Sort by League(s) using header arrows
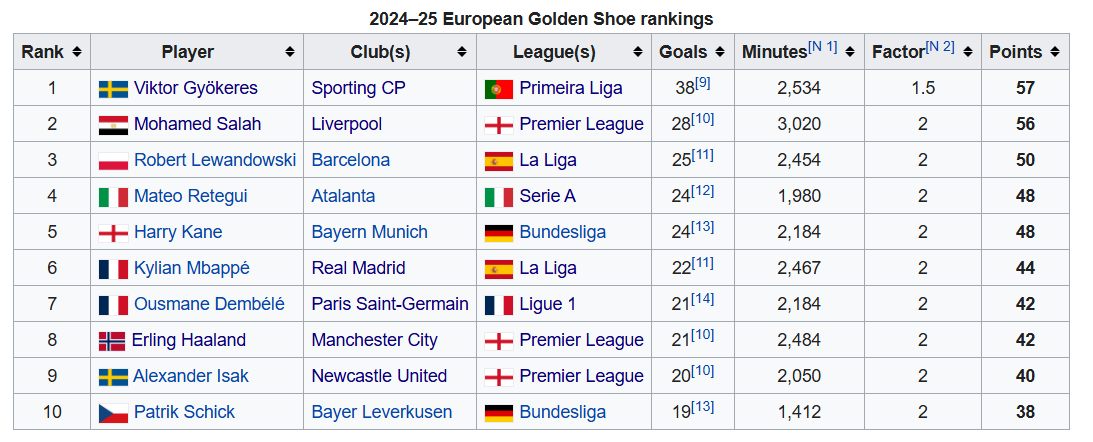This screenshot has width=1093, height=442. pos(637,52)
